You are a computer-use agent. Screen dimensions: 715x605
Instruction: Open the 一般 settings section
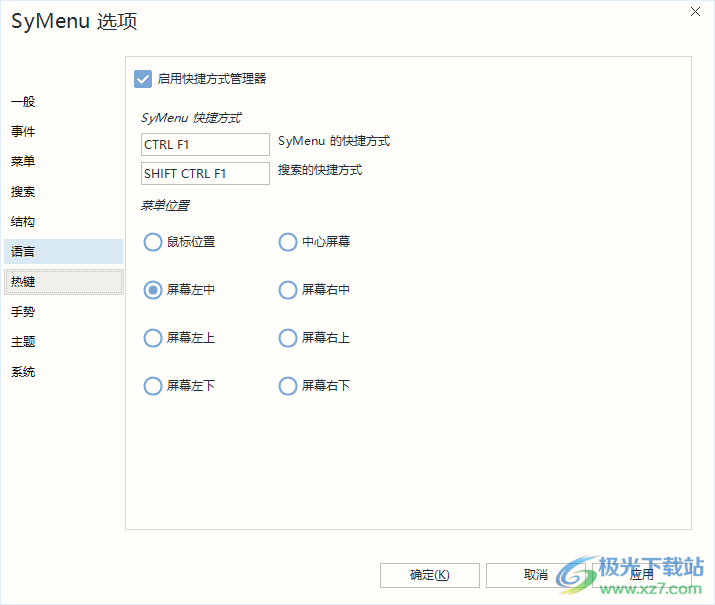(63, 102)
